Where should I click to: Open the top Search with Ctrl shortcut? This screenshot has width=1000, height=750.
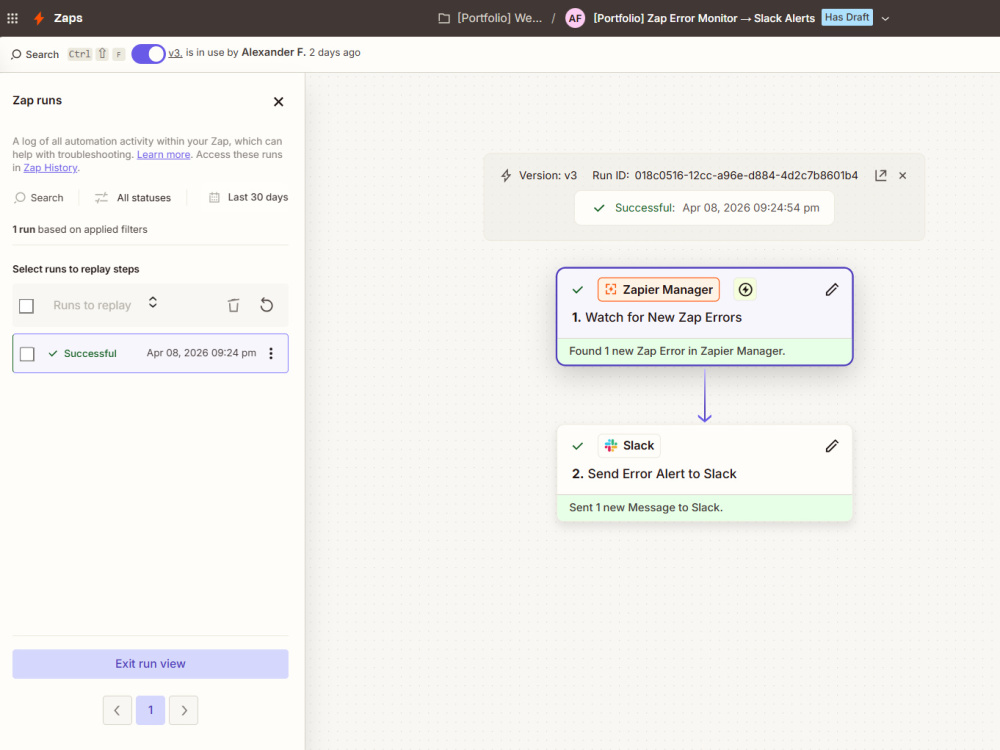(x=67, y=54)
